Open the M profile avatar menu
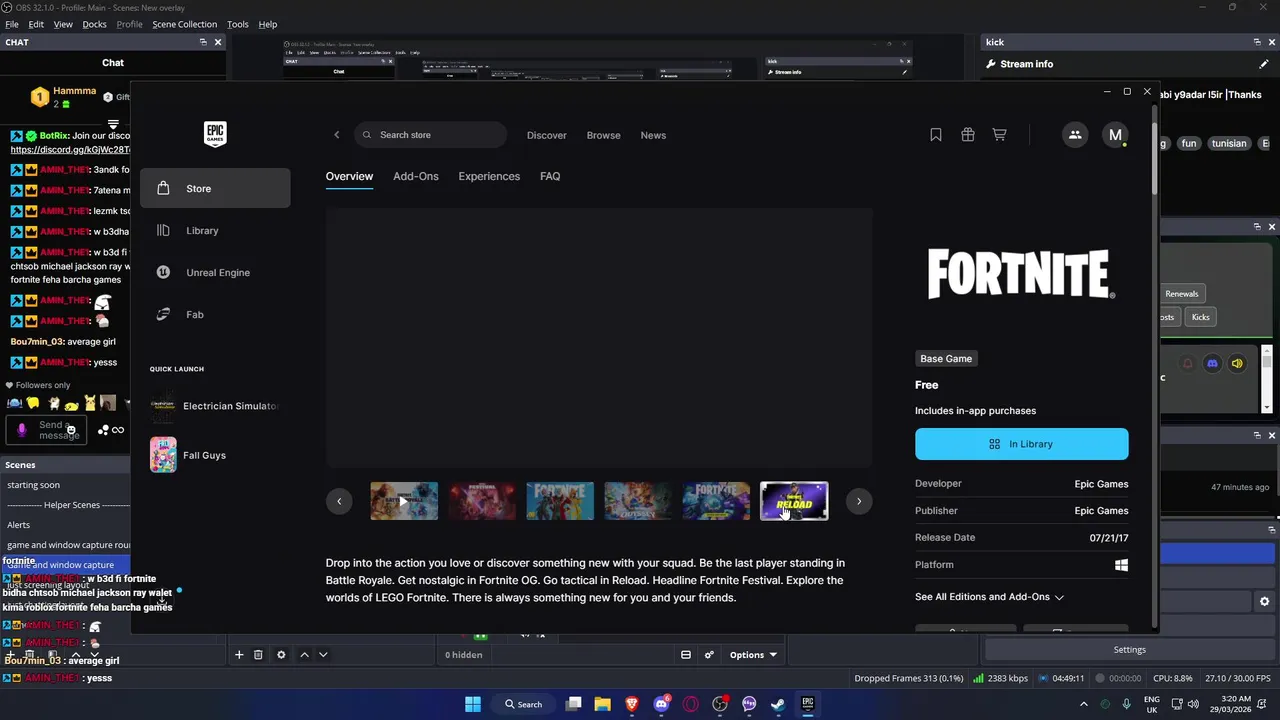This screenshot has width=1280, height=720. tap(1115, 135)
